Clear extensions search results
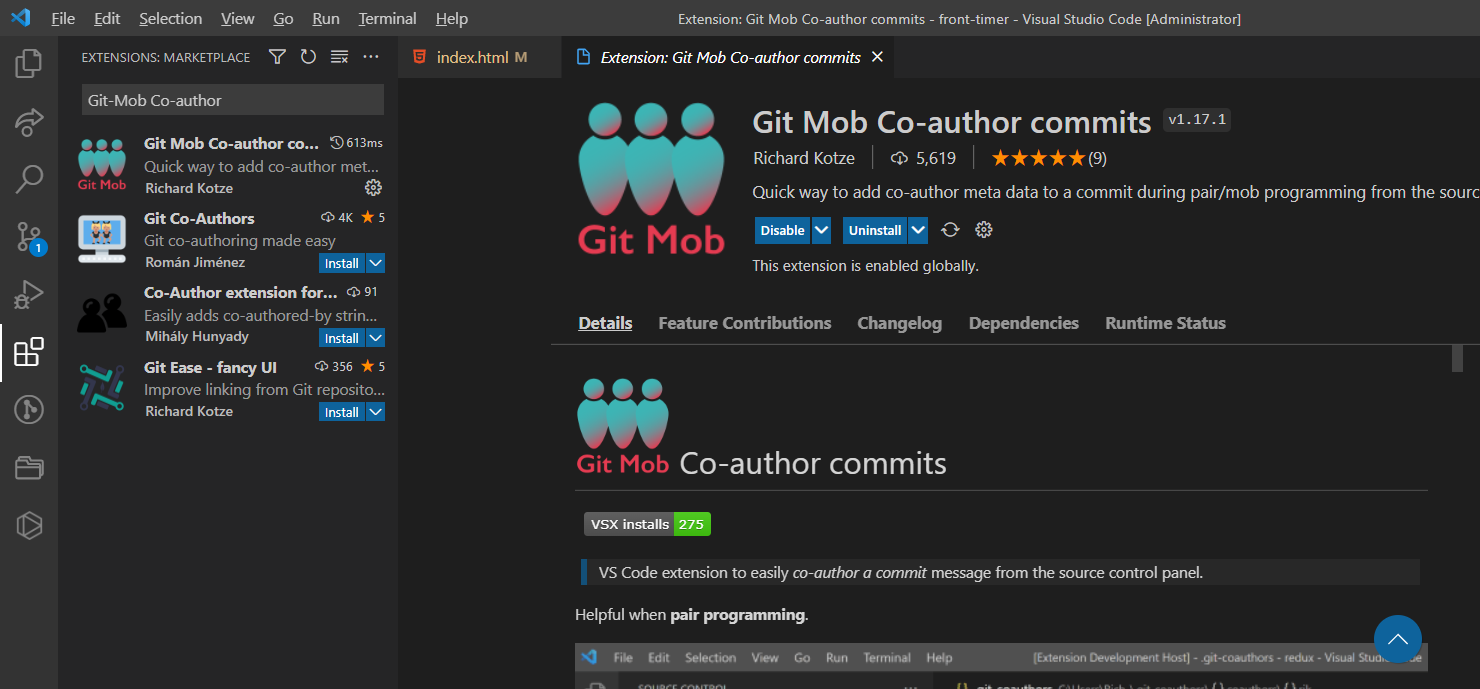The width and height of the screenshot is (1480, 689). [339, 57]
